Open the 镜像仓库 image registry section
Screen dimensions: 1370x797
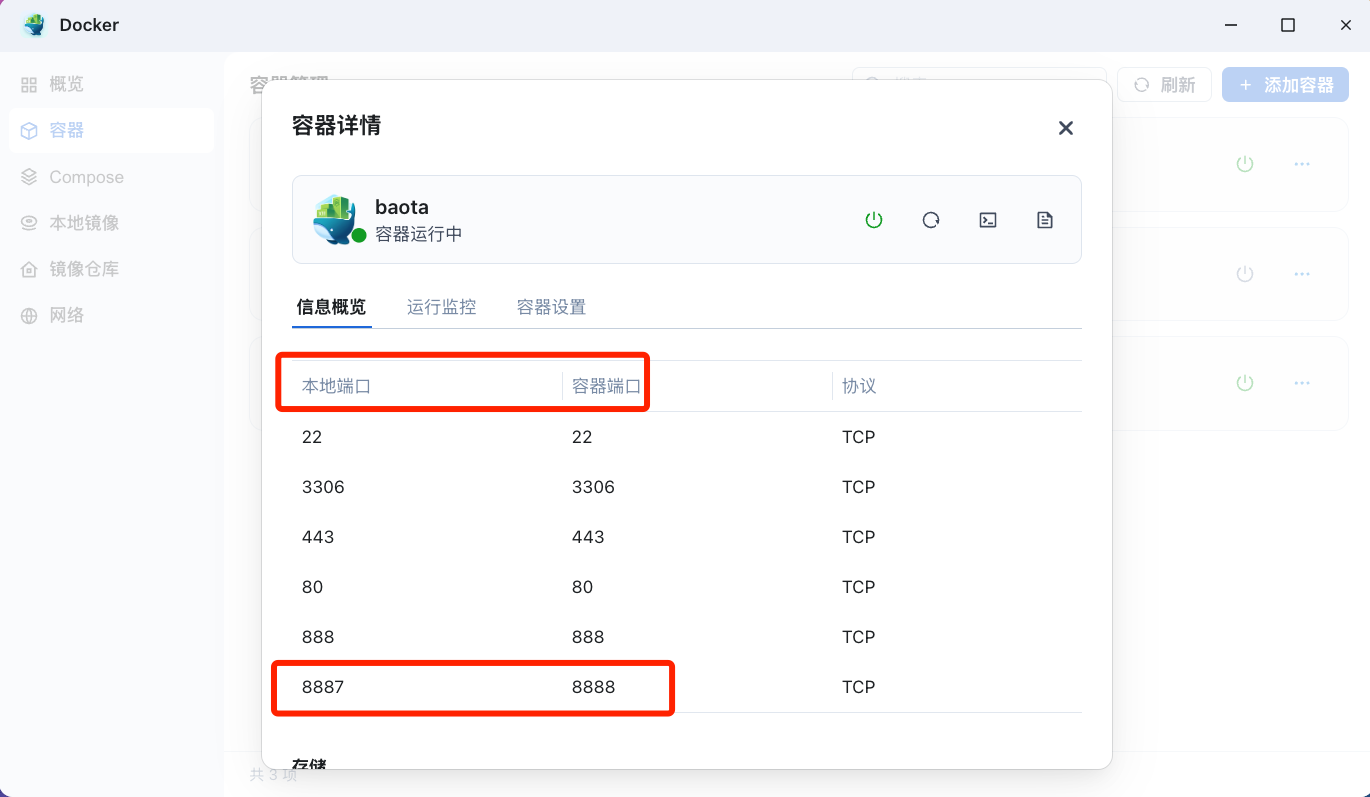coord(111,269)
